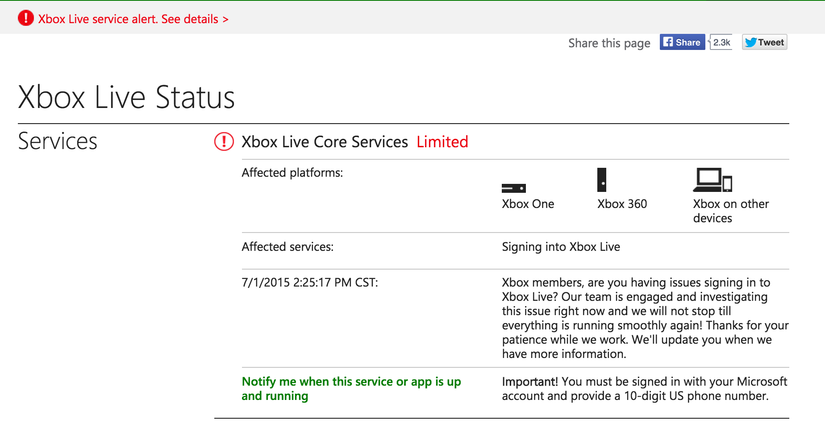Click the Xbox 360 console icon
Screen dimensions: 825x424
601,180
